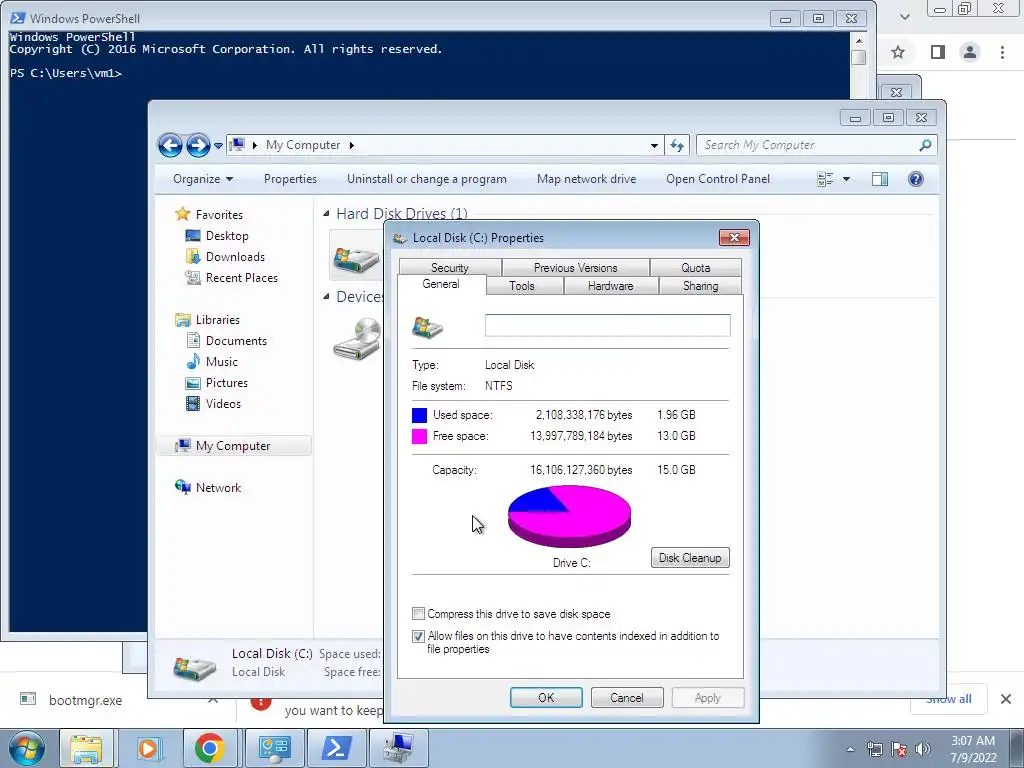1024x768 pixels.
Task: Collapse the Hard Disk Drives group
Action: point(327,214)
